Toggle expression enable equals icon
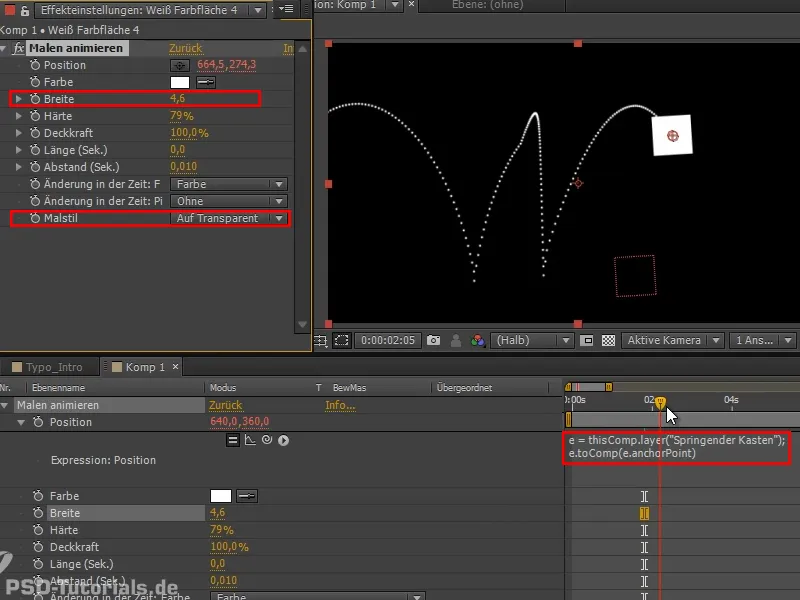 tap(233, 440)
